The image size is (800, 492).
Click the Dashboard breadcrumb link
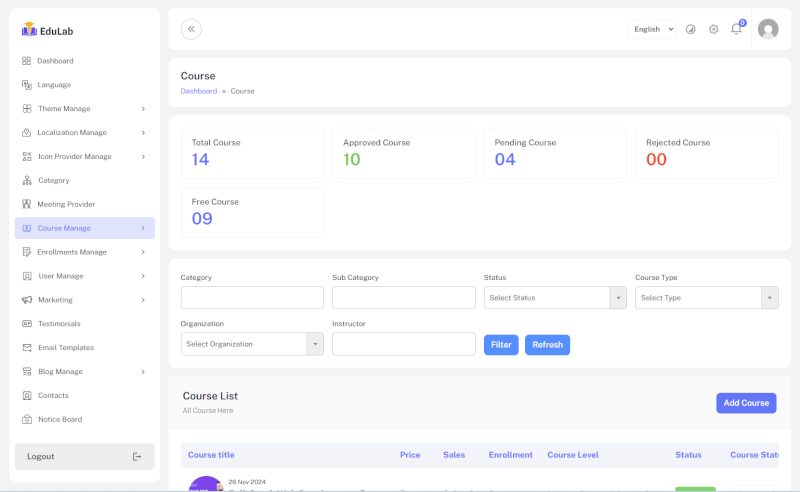coord(198,91)
